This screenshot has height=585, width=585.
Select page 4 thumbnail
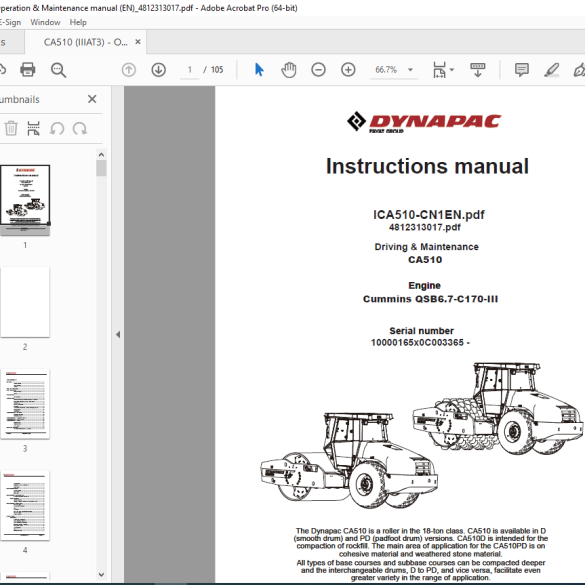coord(25,505)
